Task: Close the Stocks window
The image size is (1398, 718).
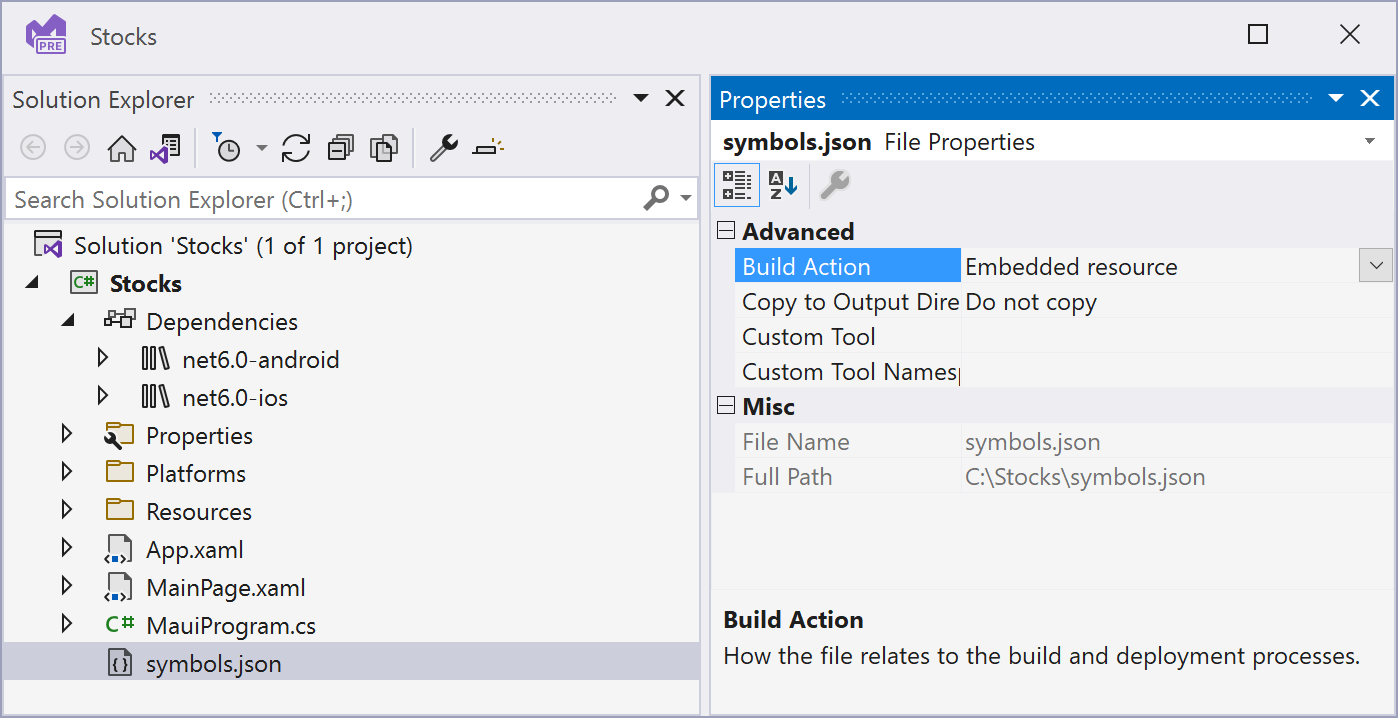Action: pos(1350,35)
